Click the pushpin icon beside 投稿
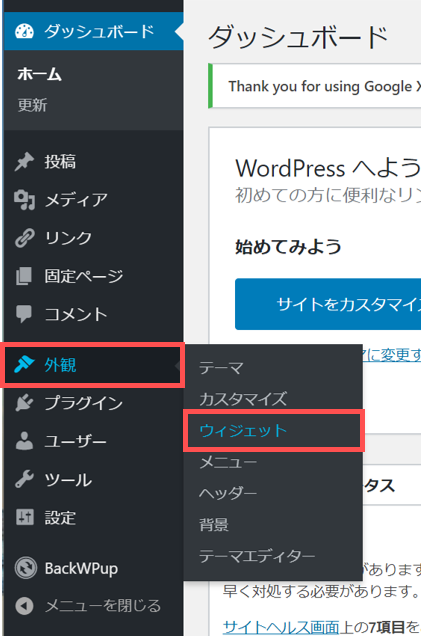Image resolution: width=421 pixels, height=636 pixels. point(24,161)
